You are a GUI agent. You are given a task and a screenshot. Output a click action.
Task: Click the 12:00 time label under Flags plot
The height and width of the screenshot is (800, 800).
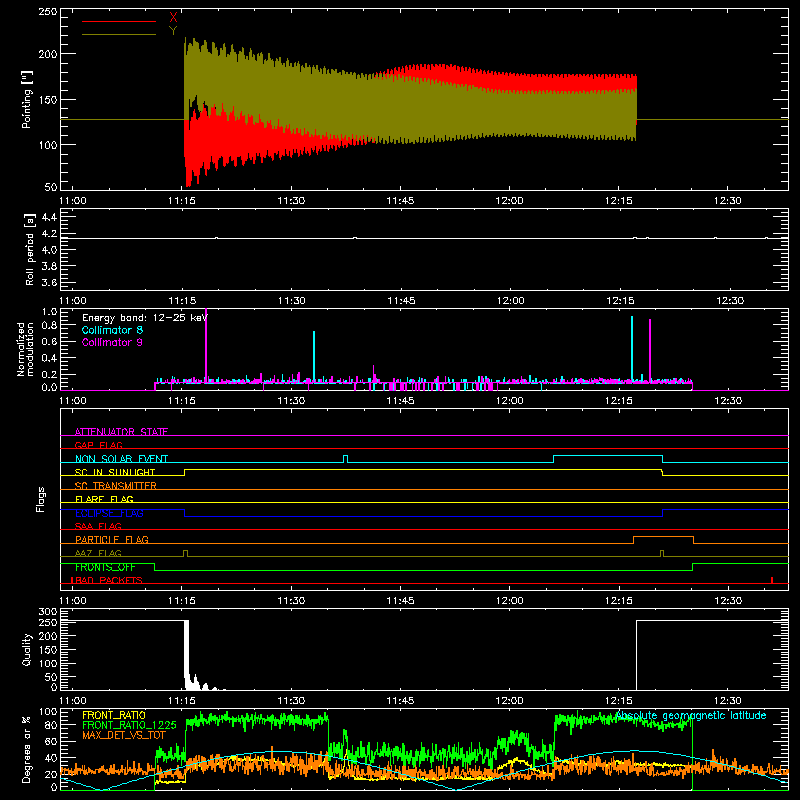[x=510, y=601]
